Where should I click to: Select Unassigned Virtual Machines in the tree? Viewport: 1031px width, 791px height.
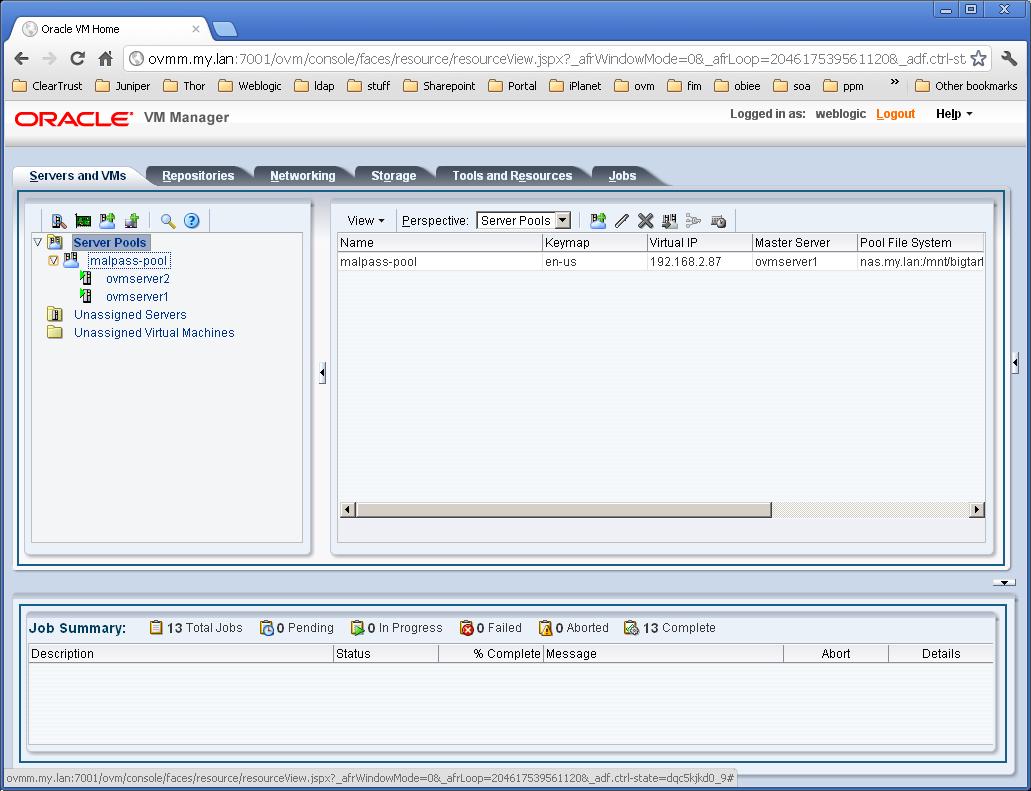[x=154, y=333]
